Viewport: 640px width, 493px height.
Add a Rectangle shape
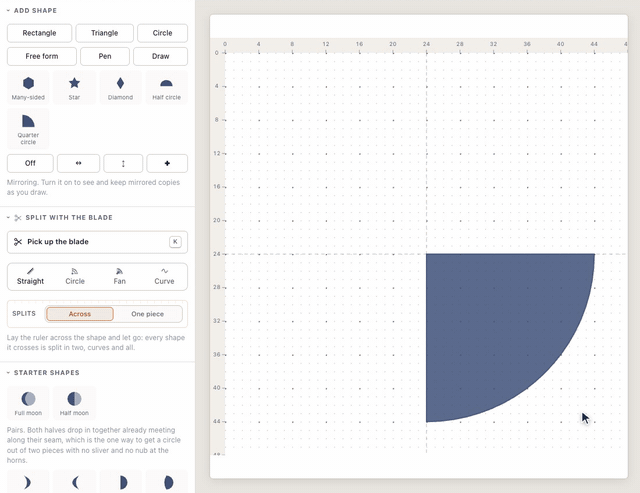[39, 33]
